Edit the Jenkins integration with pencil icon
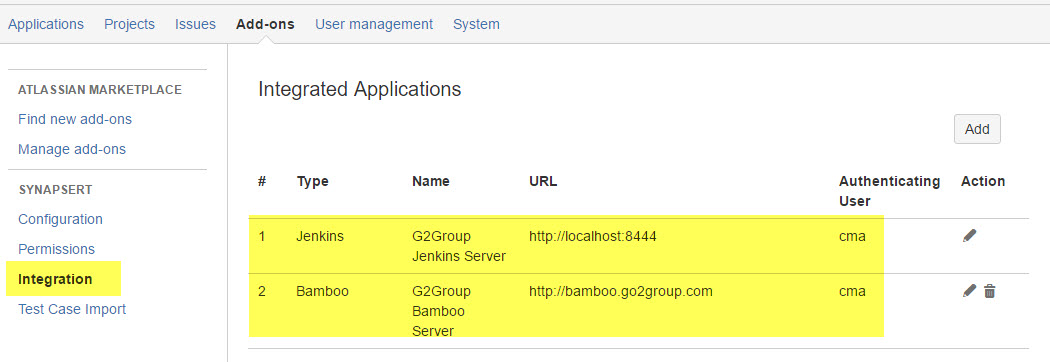 click(969, 236)
